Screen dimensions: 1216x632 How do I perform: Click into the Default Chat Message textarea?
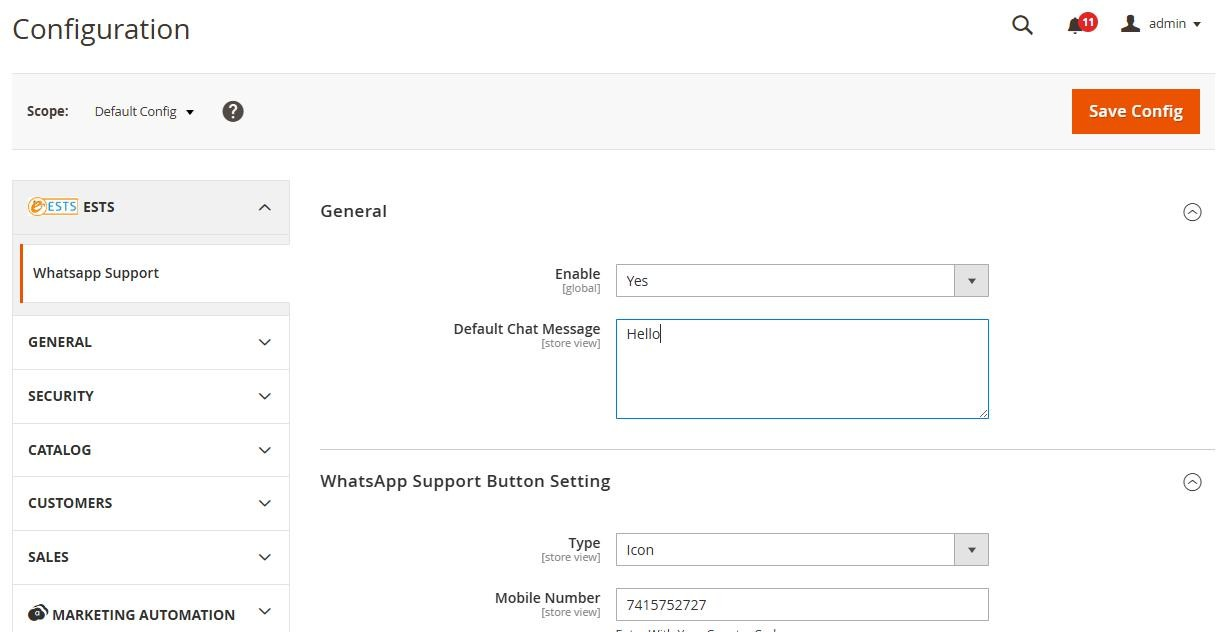[x=802, y=369]
